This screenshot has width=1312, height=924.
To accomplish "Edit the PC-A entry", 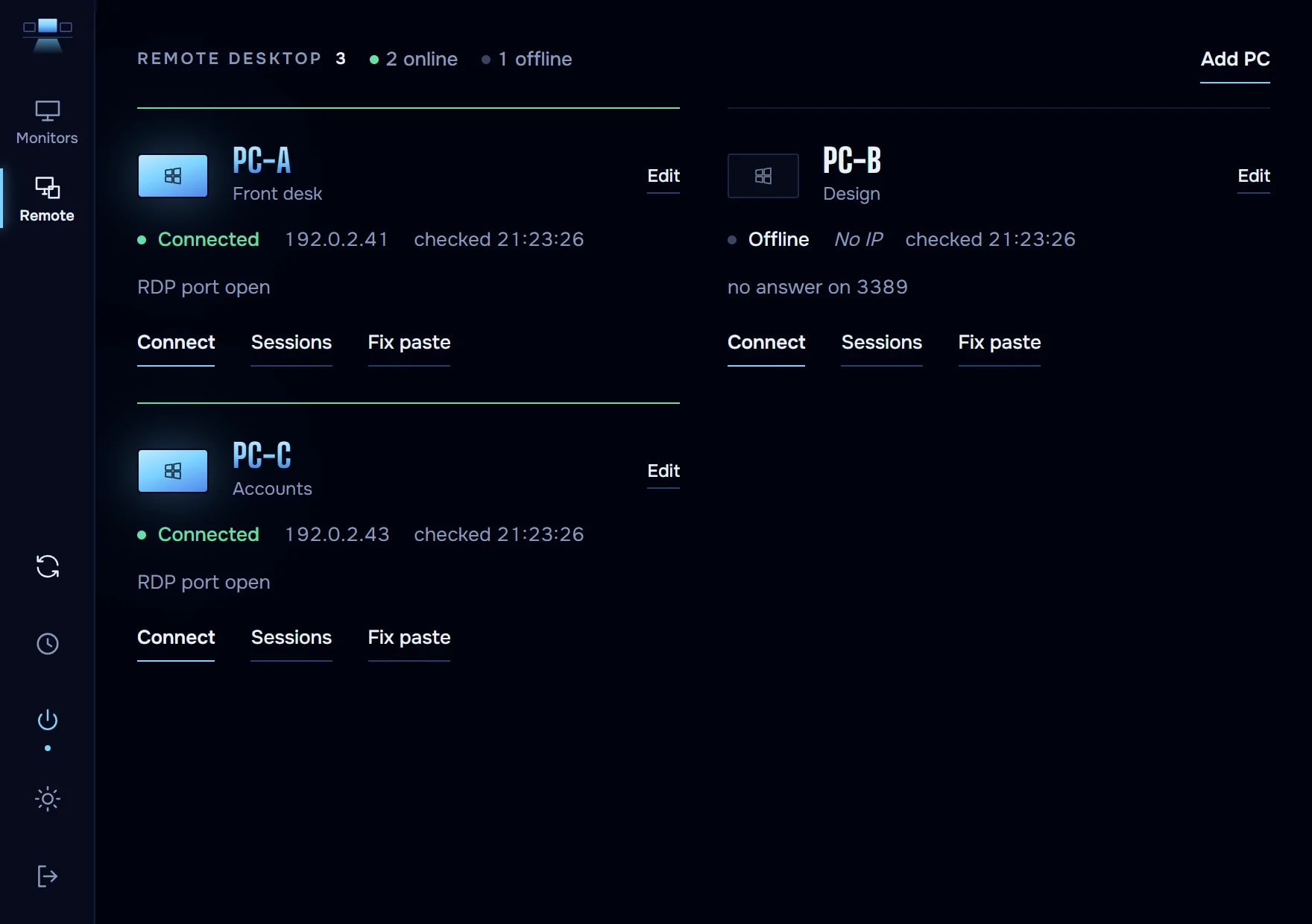I will (x=663, y=177).
